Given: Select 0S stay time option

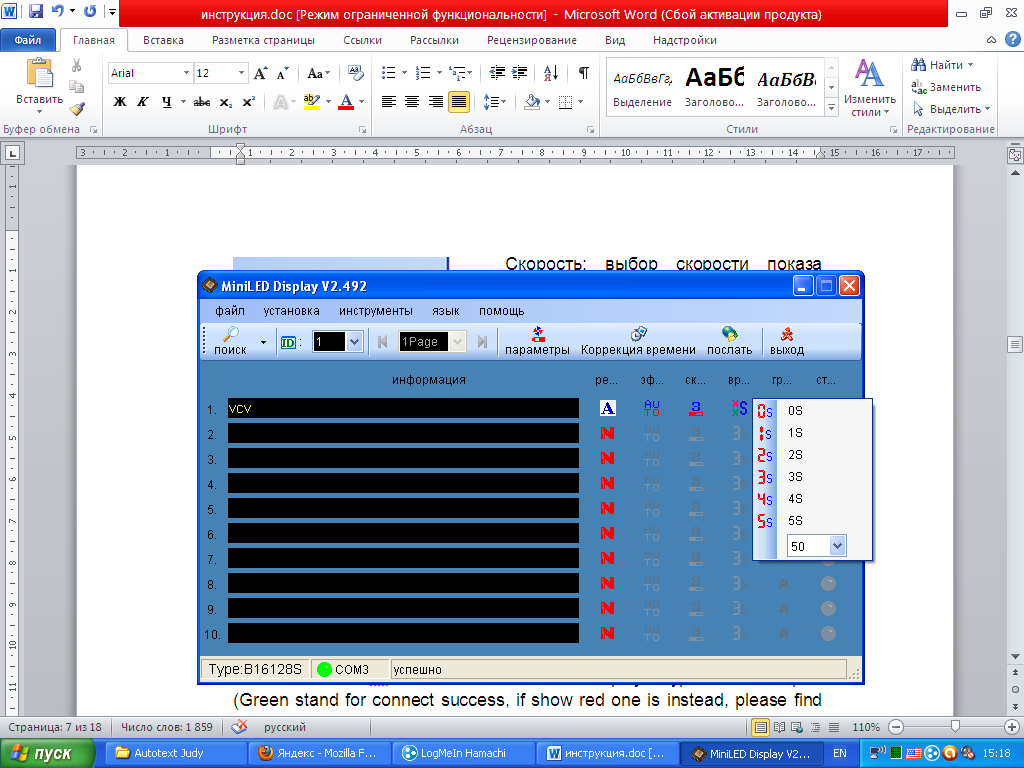Looking at the screenshot, I should click(812, 411).
